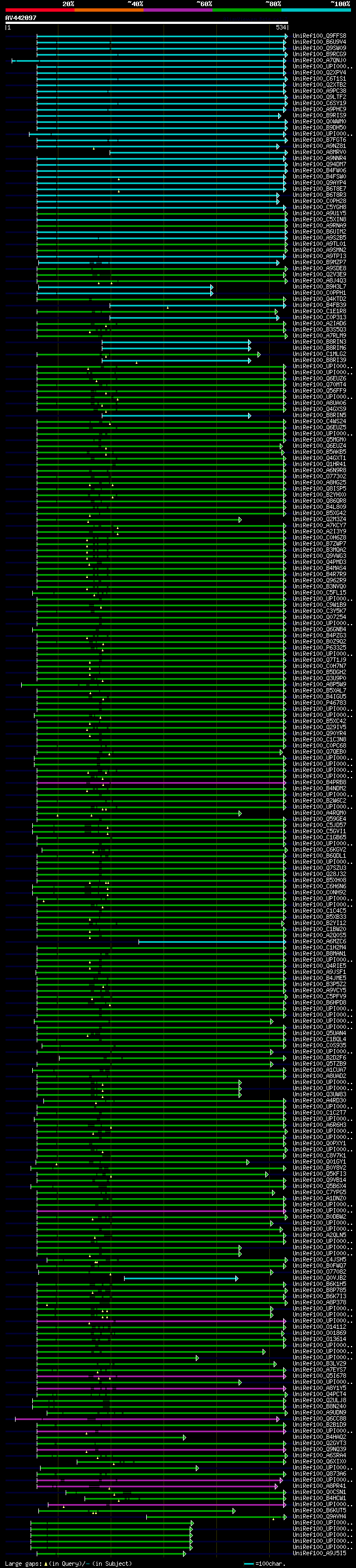Select label UniRef100_C5YGH8

(319, 207)
